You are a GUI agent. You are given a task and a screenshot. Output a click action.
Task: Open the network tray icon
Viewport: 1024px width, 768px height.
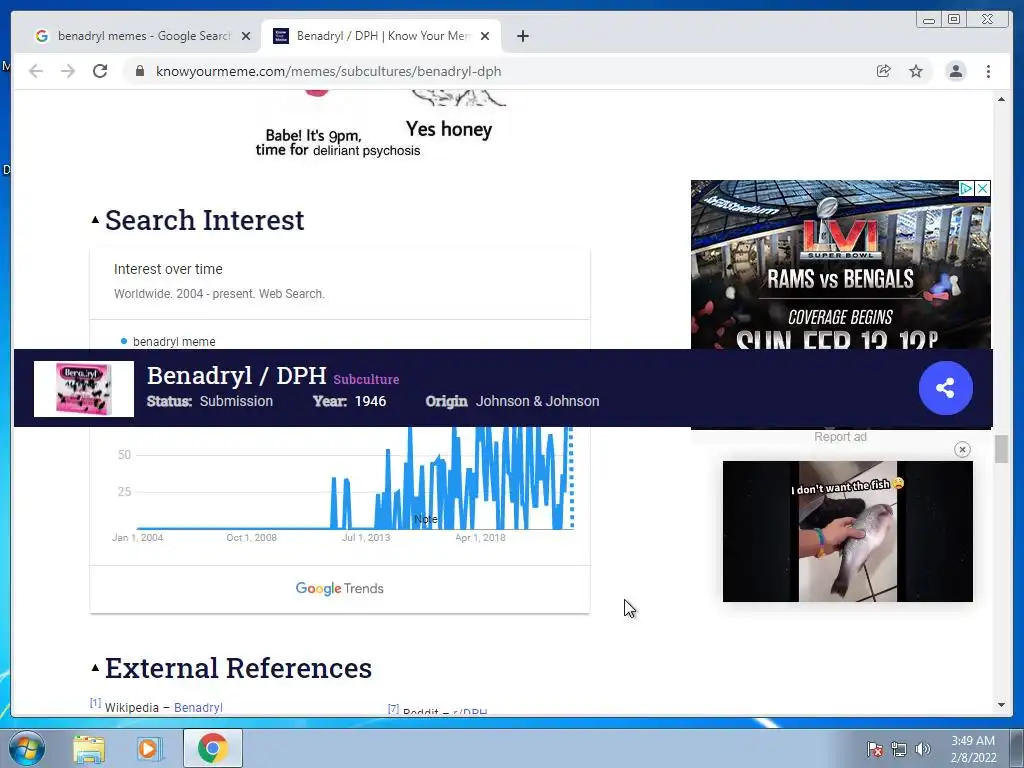click(x=899, y=749)
